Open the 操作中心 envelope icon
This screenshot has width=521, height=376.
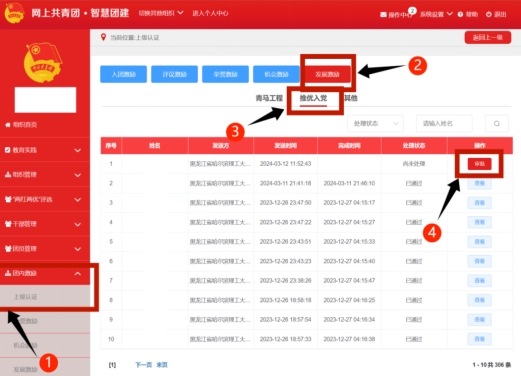(x=383, y=14)
